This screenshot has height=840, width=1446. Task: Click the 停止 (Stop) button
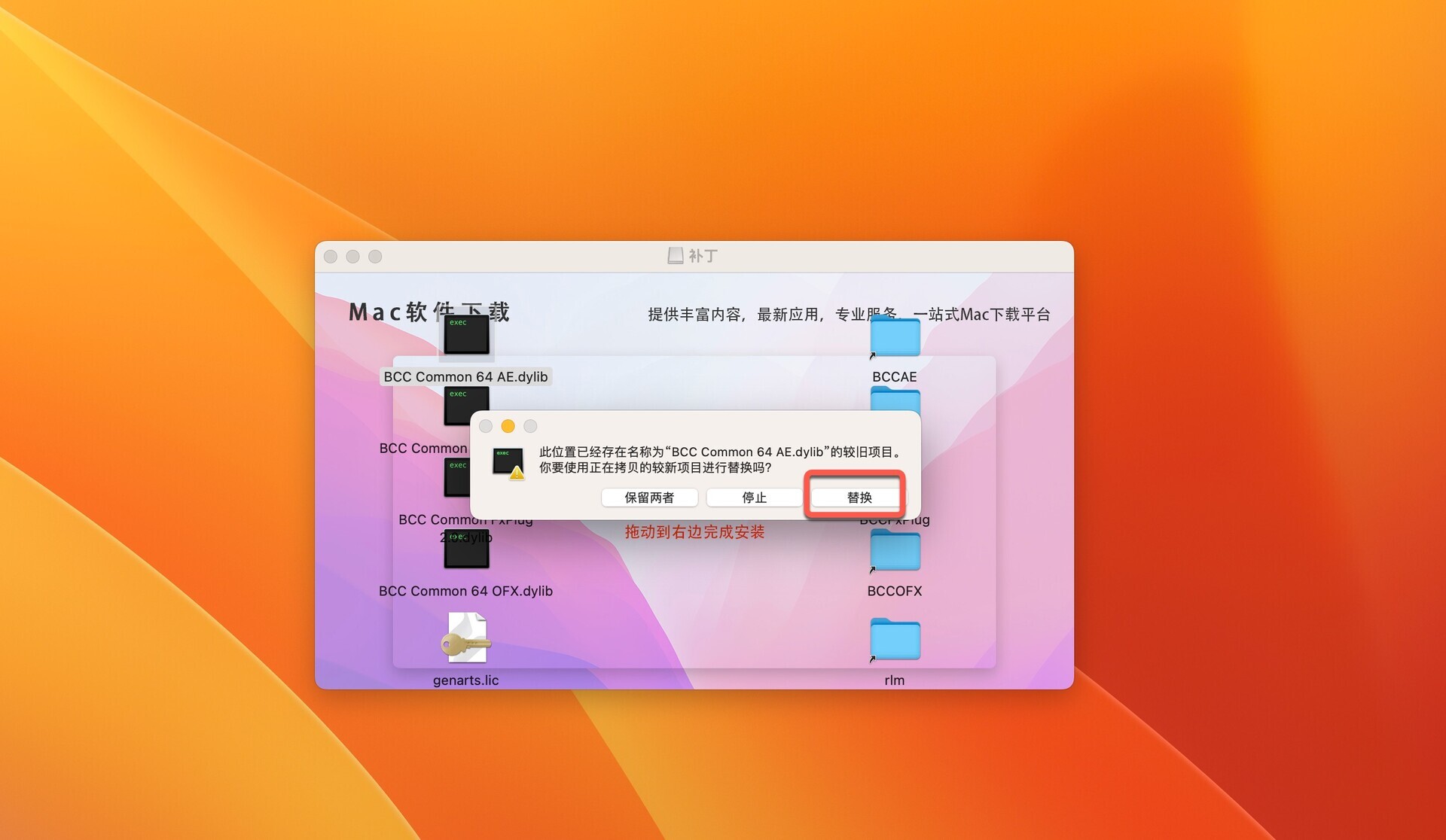pos(754,498)
